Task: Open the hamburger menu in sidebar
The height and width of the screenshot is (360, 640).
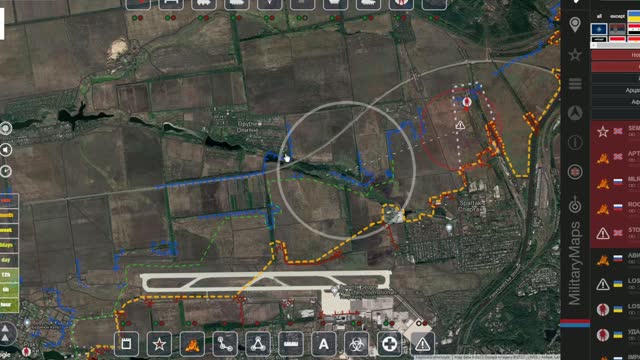Action: [575, 84]
